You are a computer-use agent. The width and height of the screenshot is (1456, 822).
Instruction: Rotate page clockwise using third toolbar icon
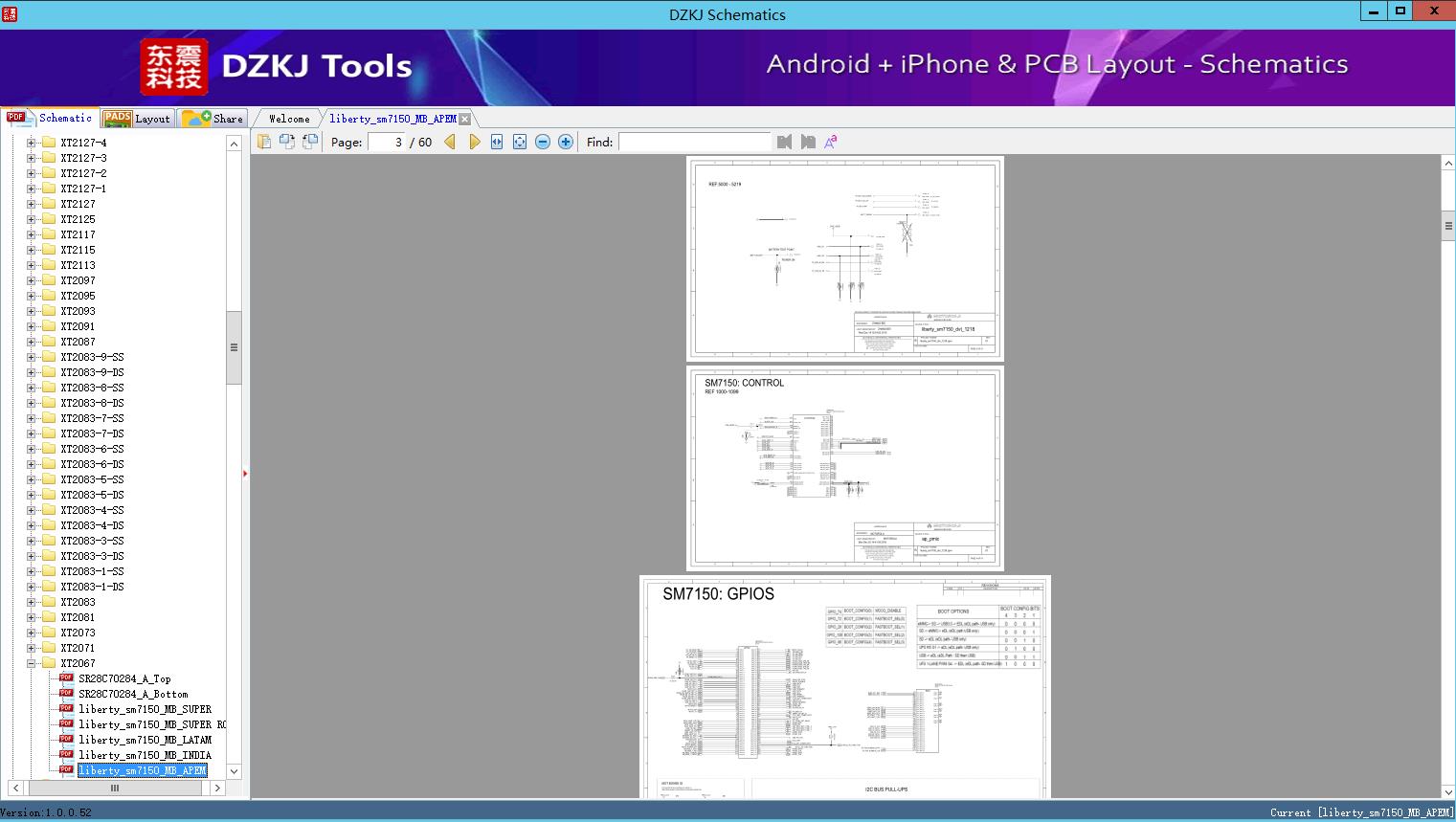click(309, 142)
